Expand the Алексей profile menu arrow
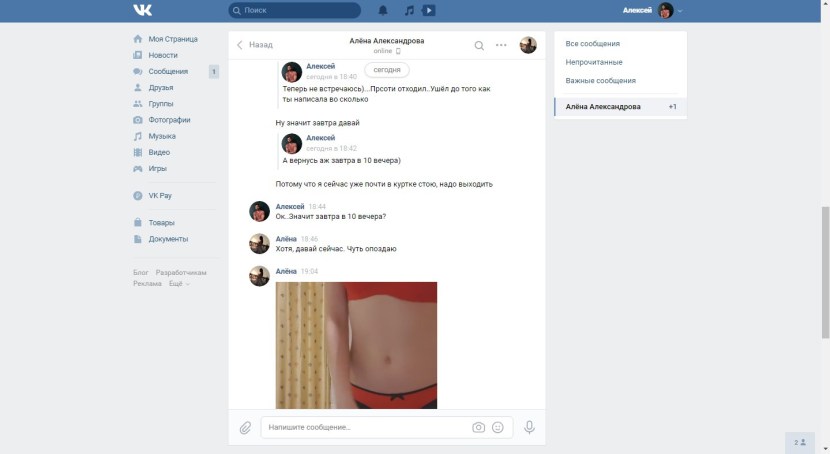Viewport: 830px width, 454px height. pyautogui.click(x=680, y=12)
